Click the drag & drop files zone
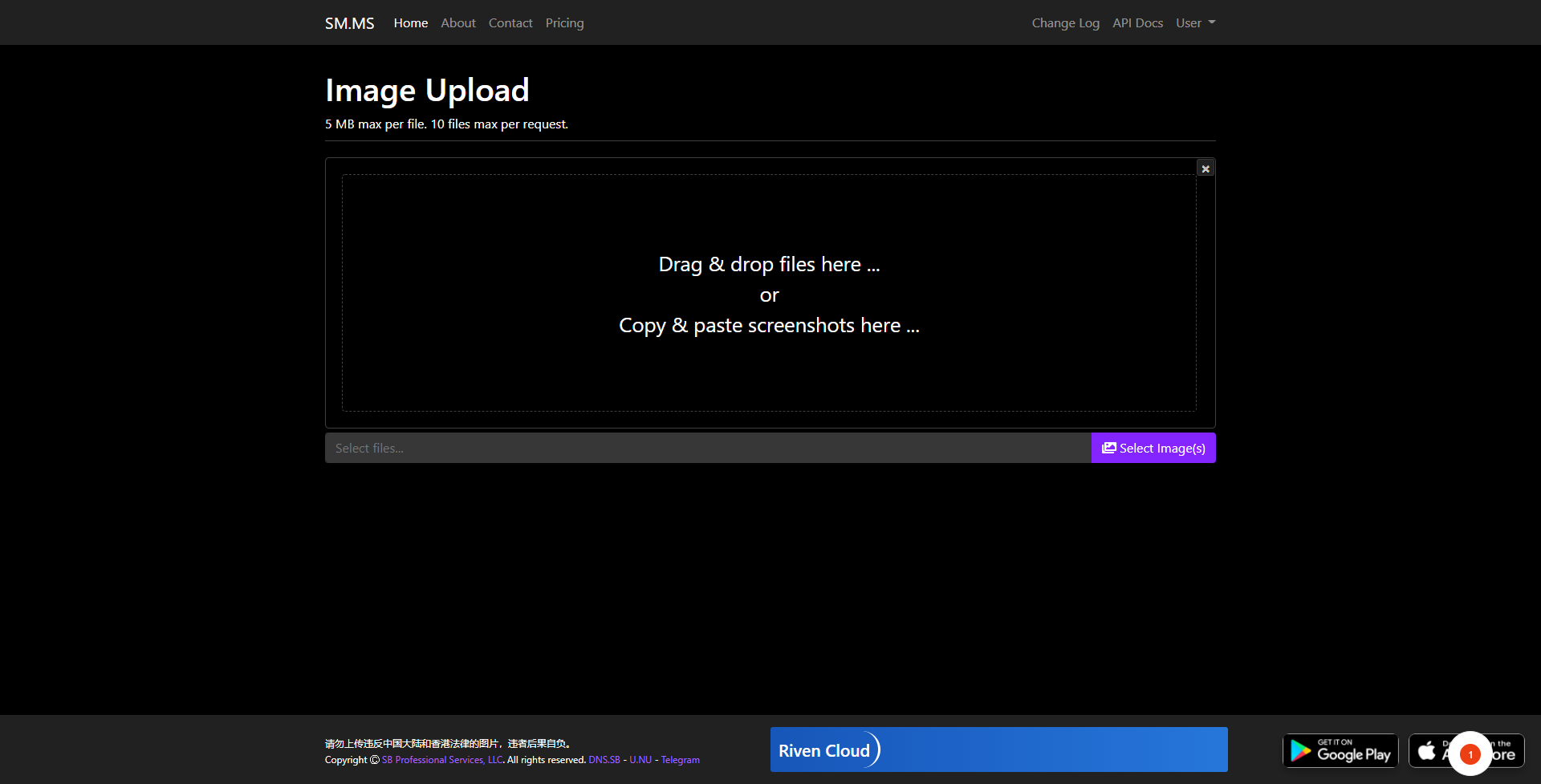 pos(768,294)
